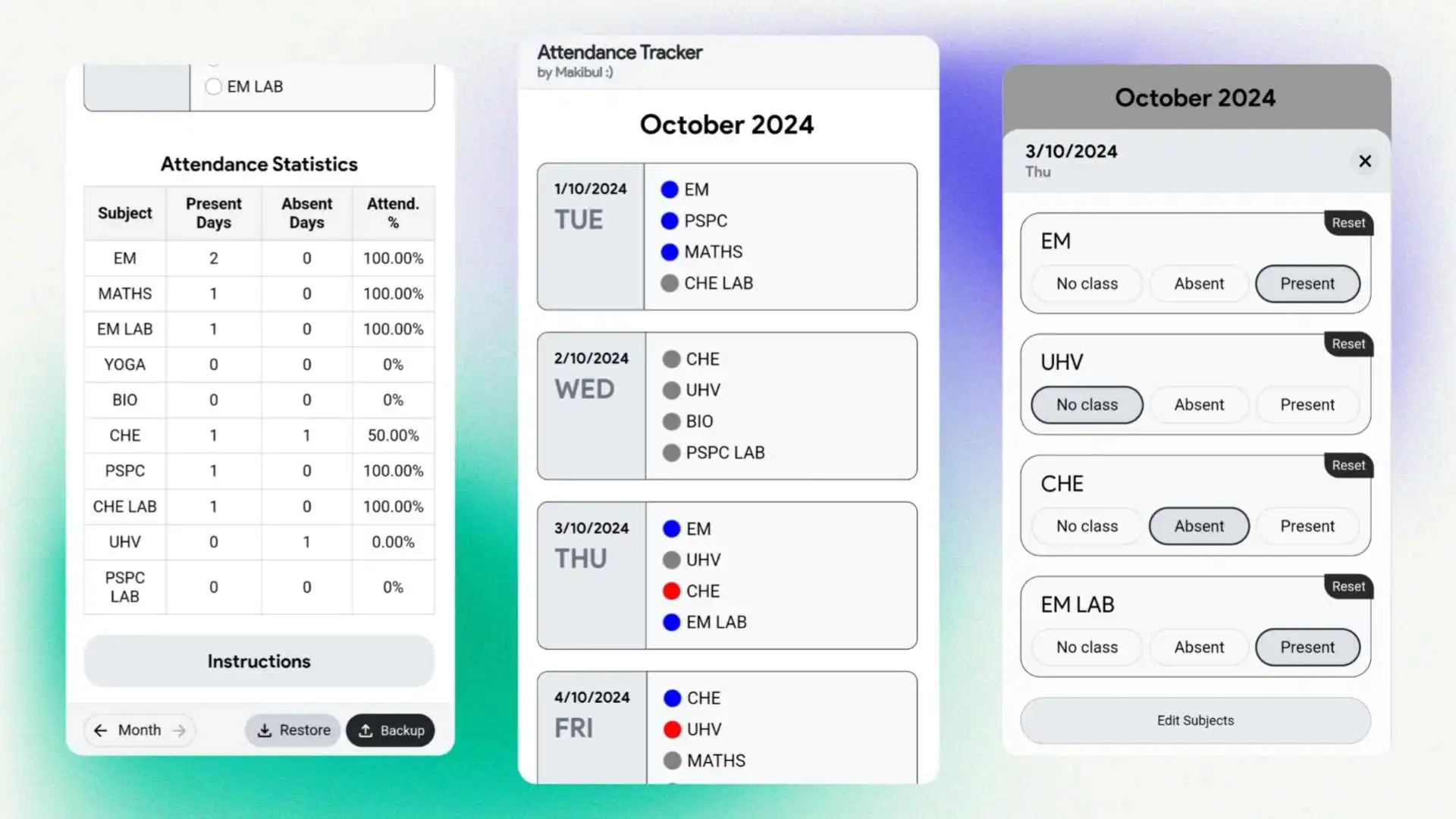The height and width of the screenshot is (819, 1456).
Task: Click the Edit Subjects button
Action: click(1195, 720)
